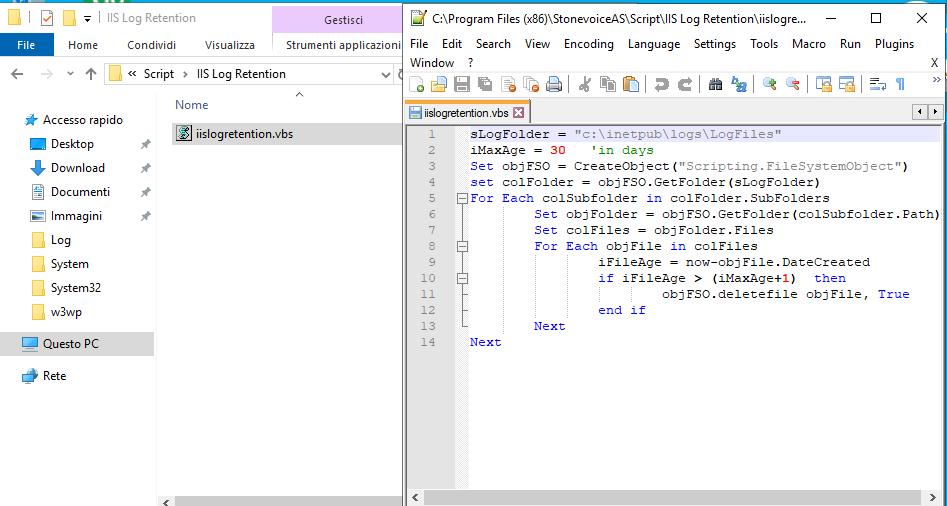
Task: Toggle the Word Wrap toolbar button
Action: 877,85
